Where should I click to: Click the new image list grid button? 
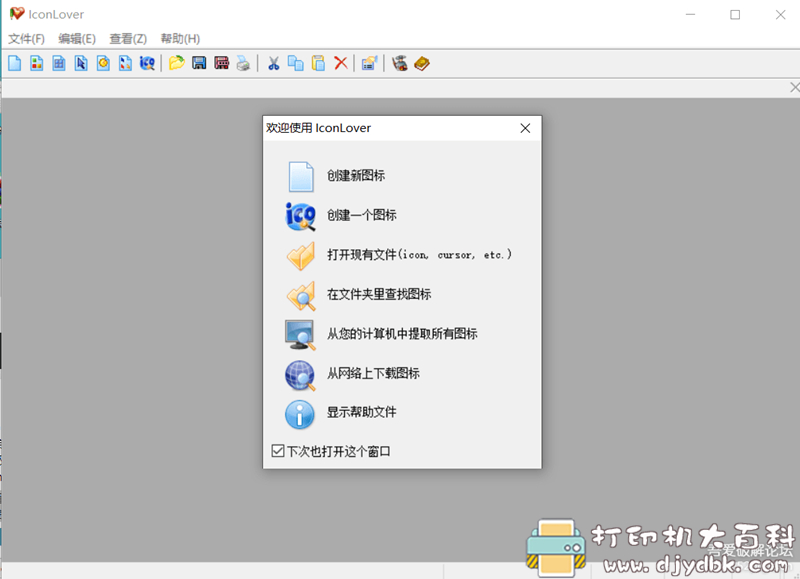tap(59, 63)
